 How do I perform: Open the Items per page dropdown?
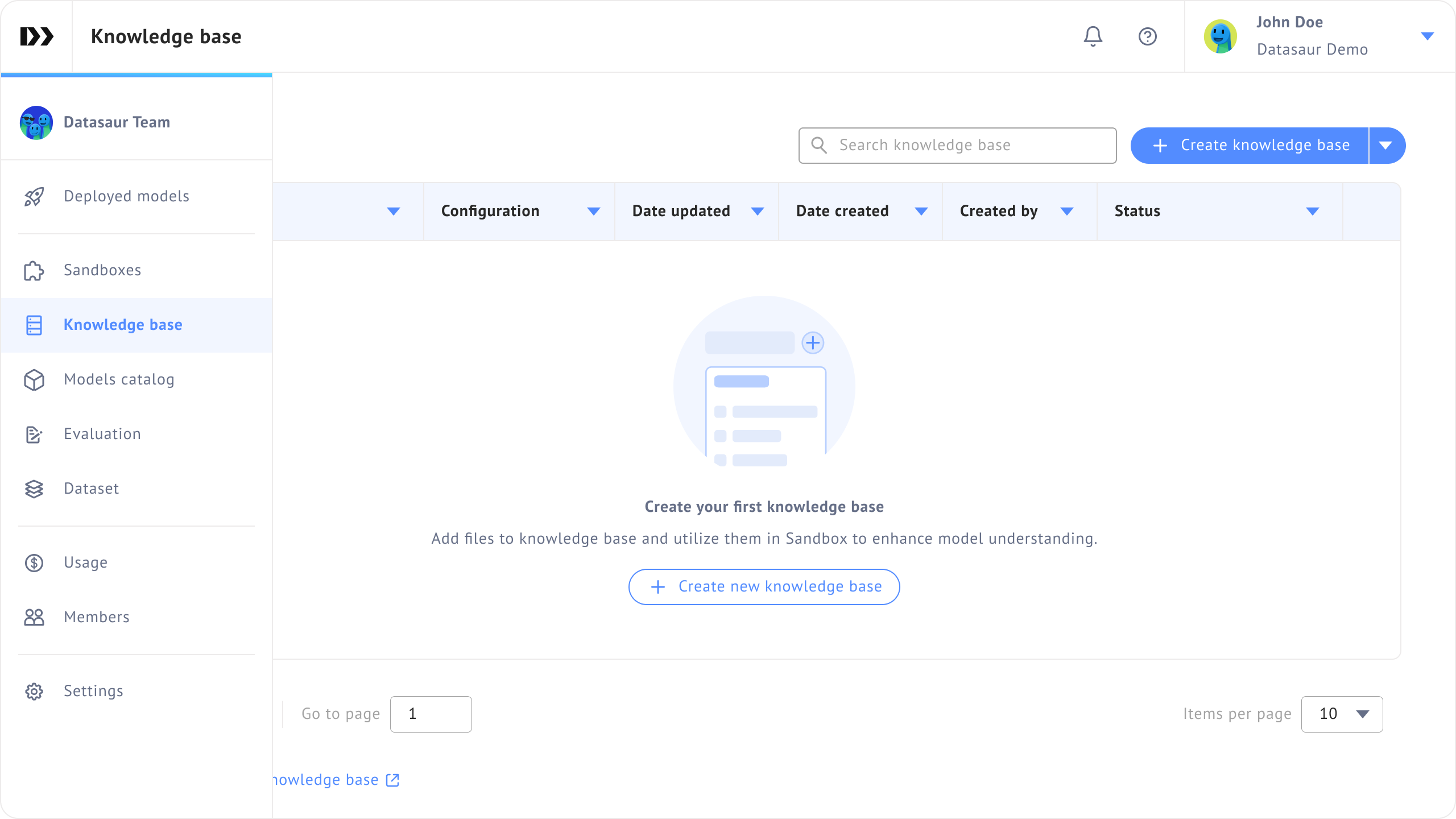pyautogui.click(x=1342, y=714)
